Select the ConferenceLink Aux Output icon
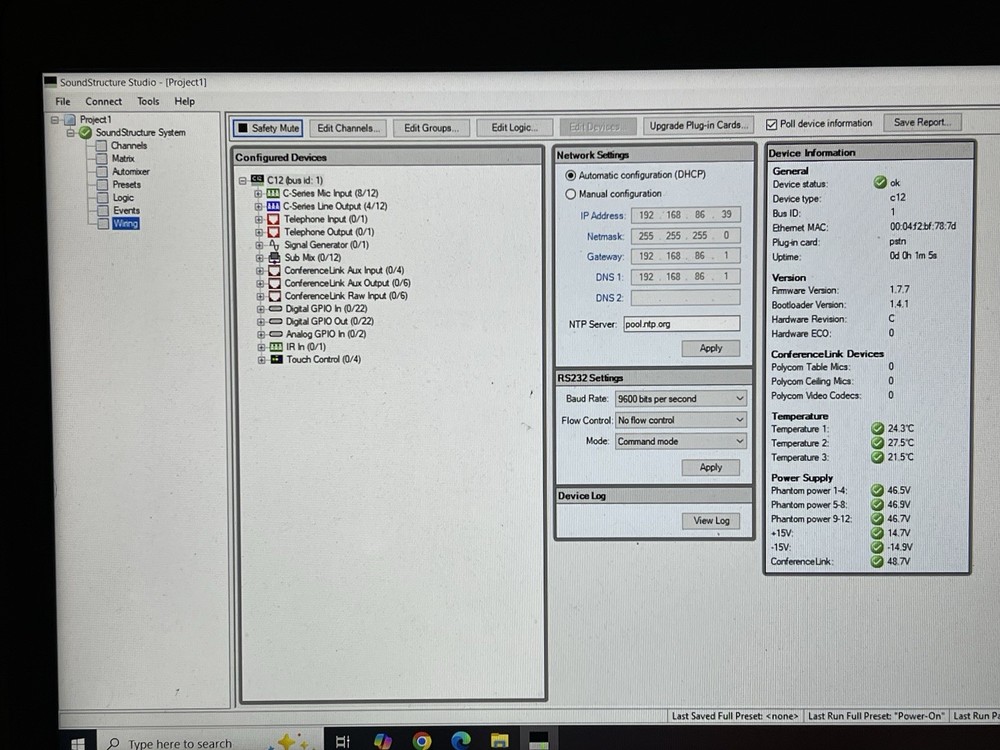Viewport: 1000px width, 750px height. pos(276,283)
